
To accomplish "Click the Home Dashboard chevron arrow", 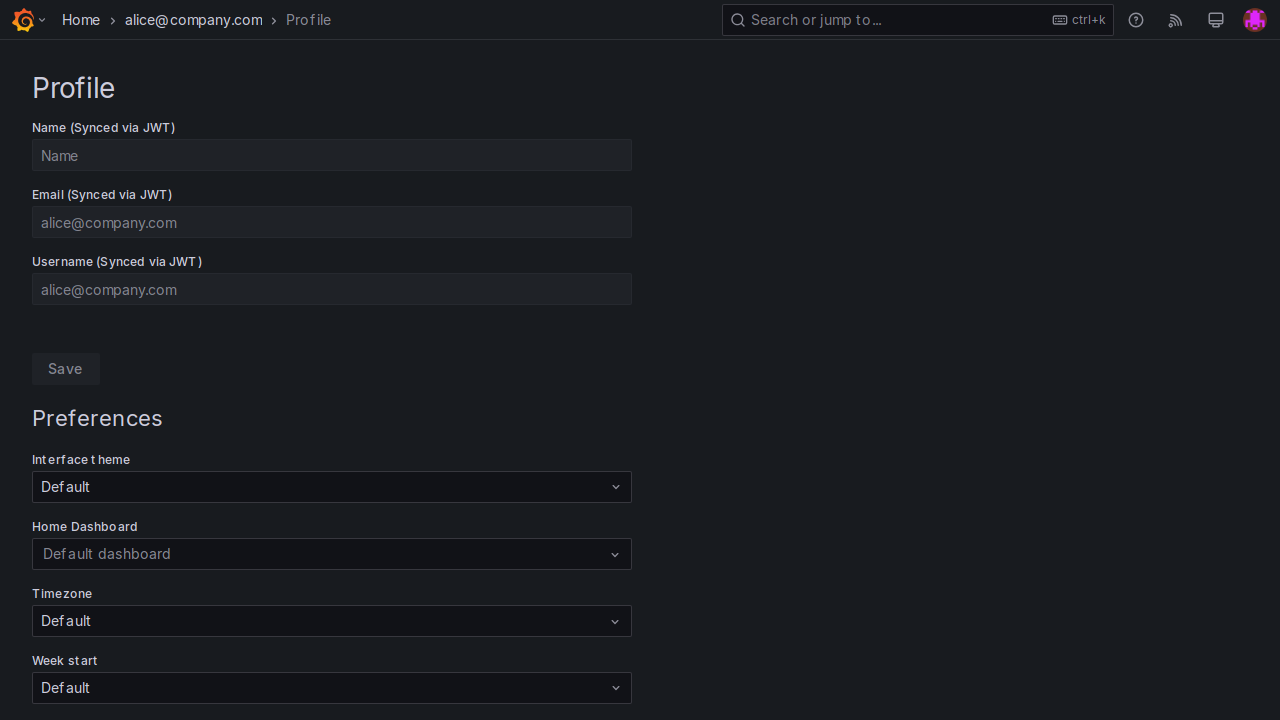I will pos(616,554).
